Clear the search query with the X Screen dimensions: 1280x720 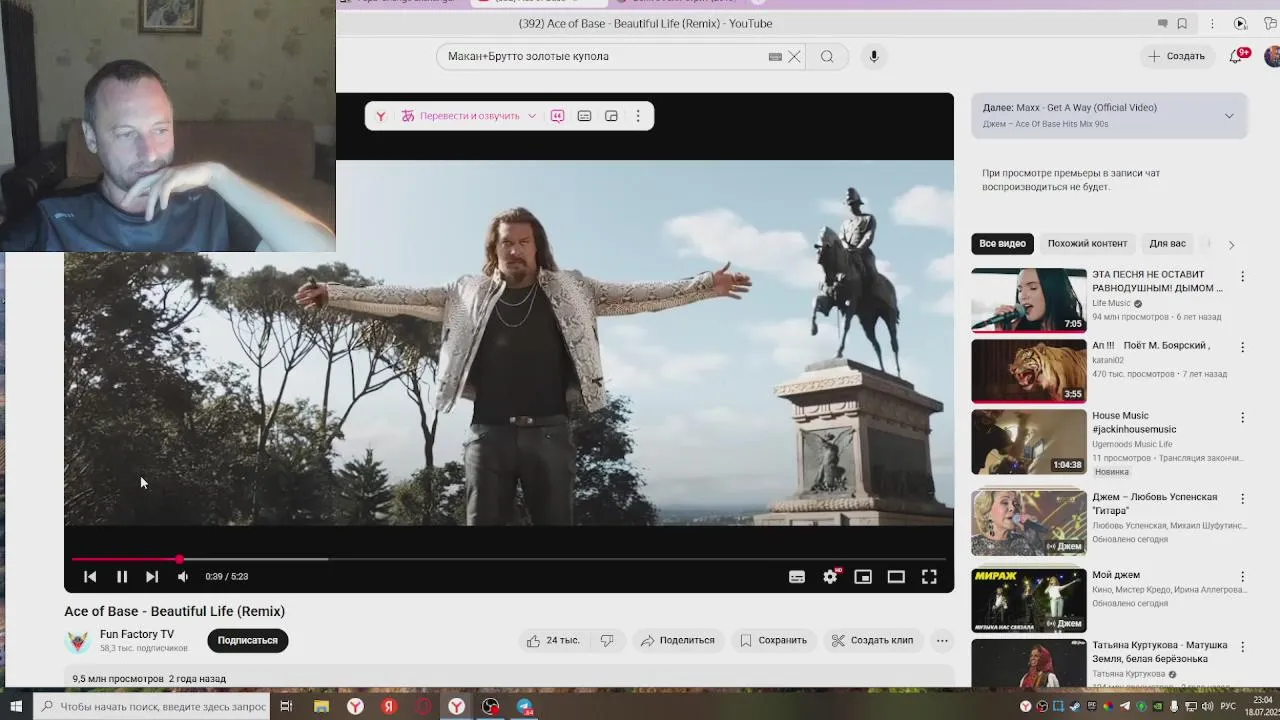[x=794, y=57]
